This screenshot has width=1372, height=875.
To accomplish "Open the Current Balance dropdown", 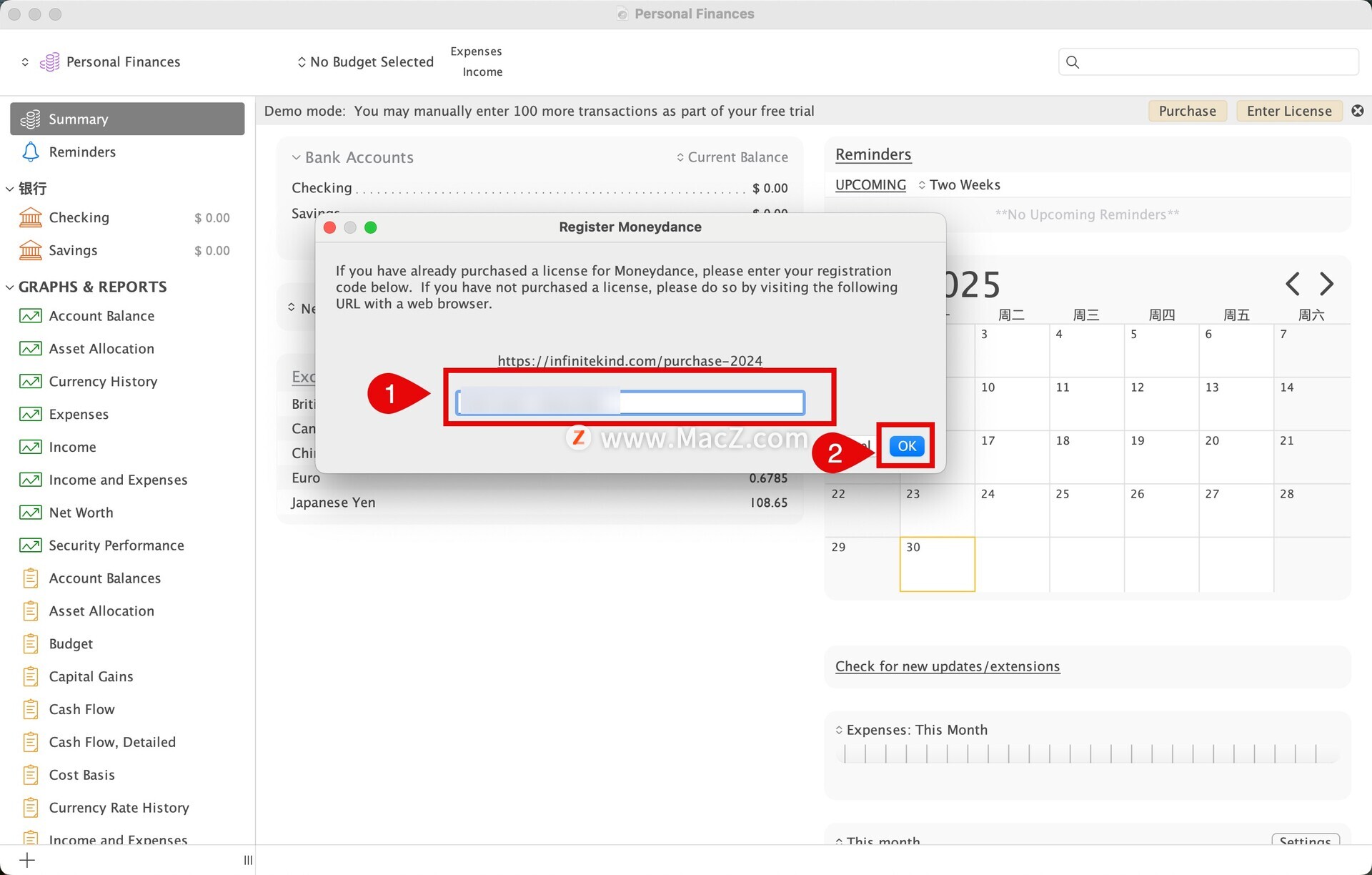I will point(732,157).
